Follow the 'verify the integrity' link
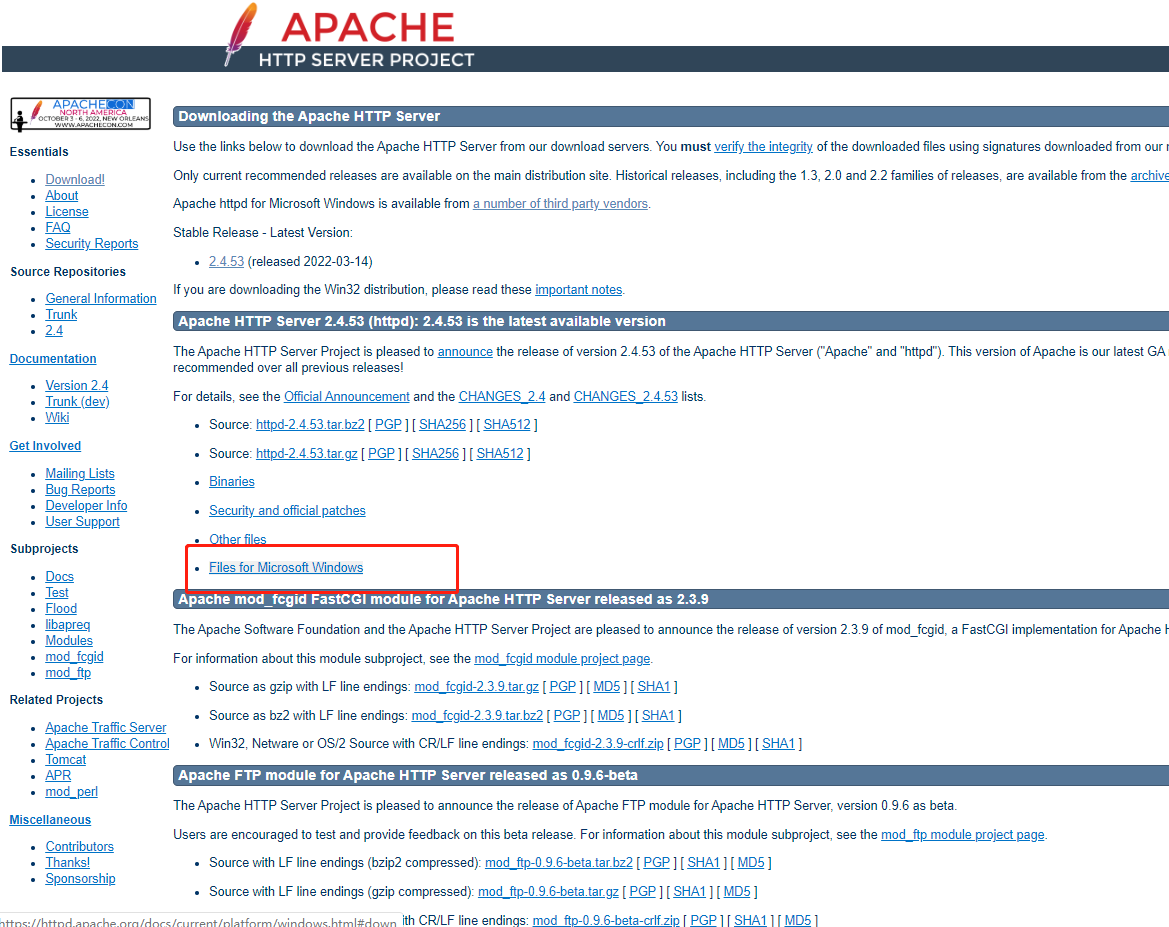 pyautogui.click(x=763, y=147)
